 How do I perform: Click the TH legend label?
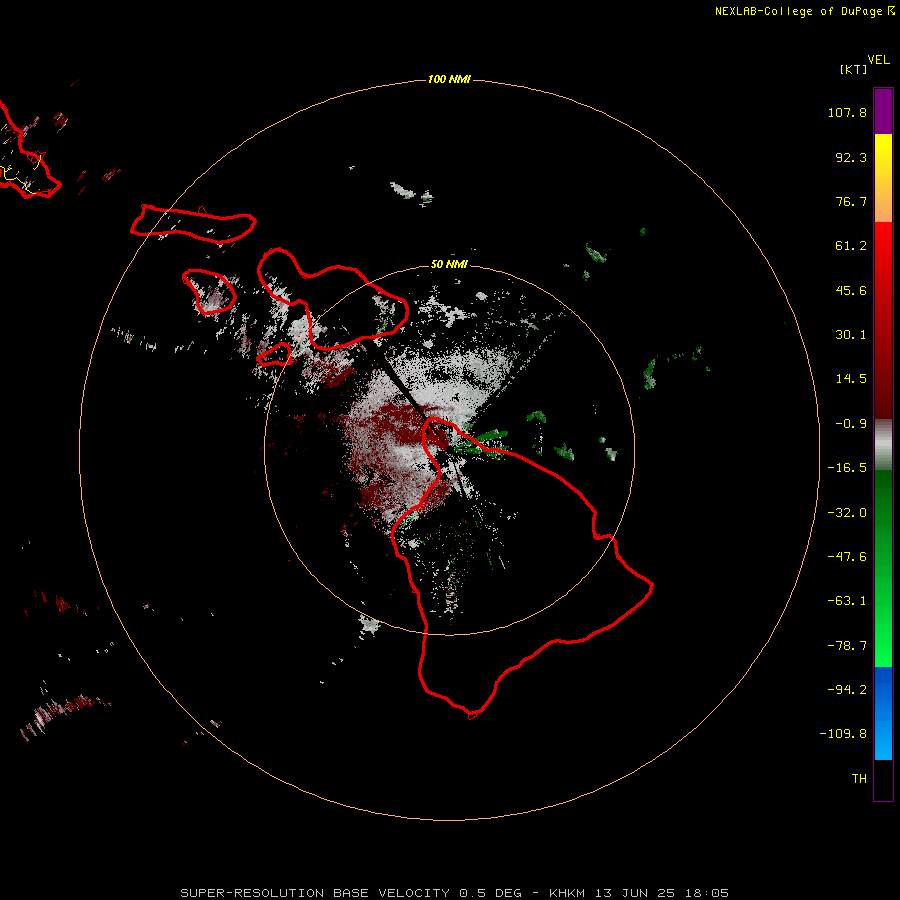859,779
